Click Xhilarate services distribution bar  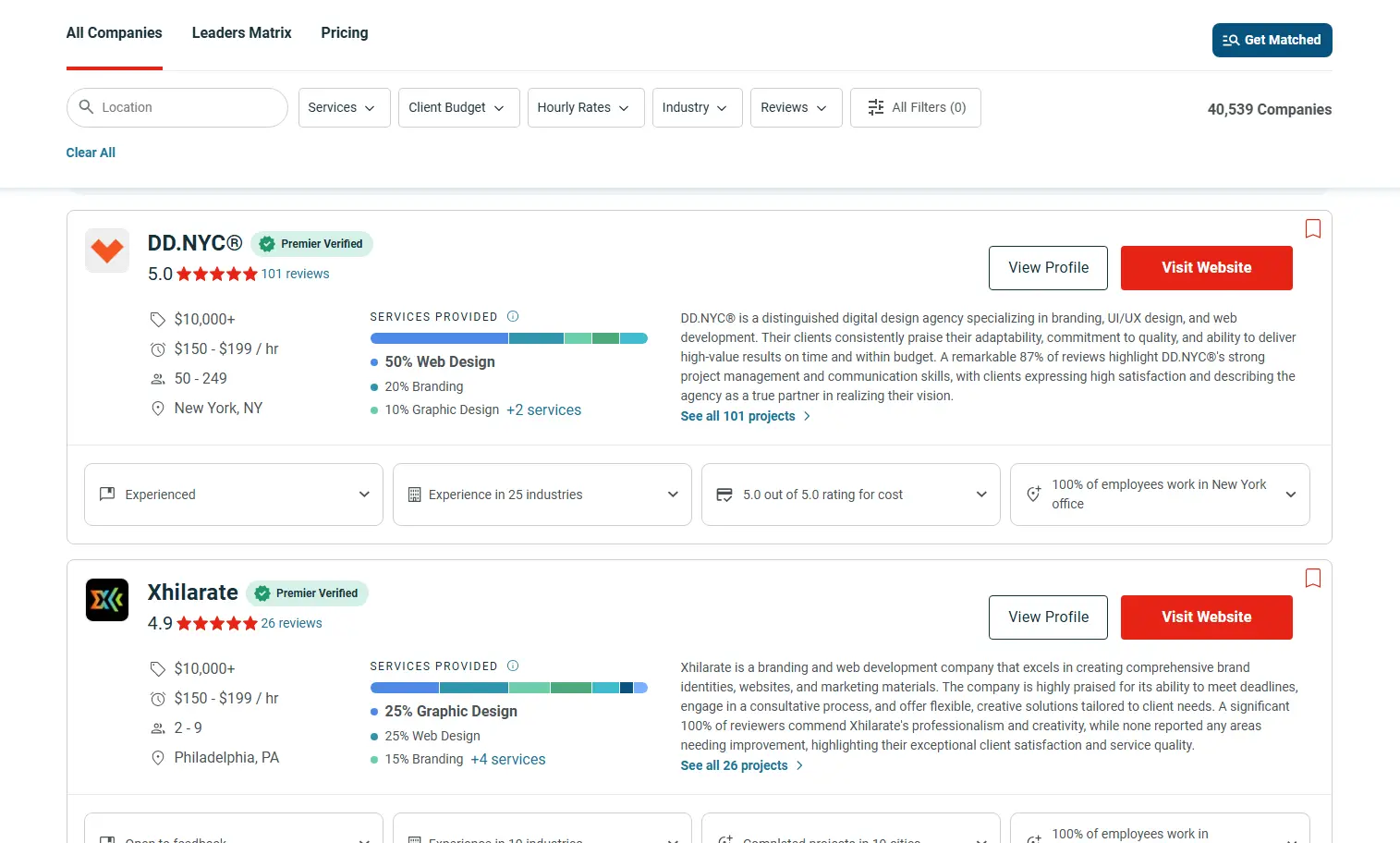(509, 688)
